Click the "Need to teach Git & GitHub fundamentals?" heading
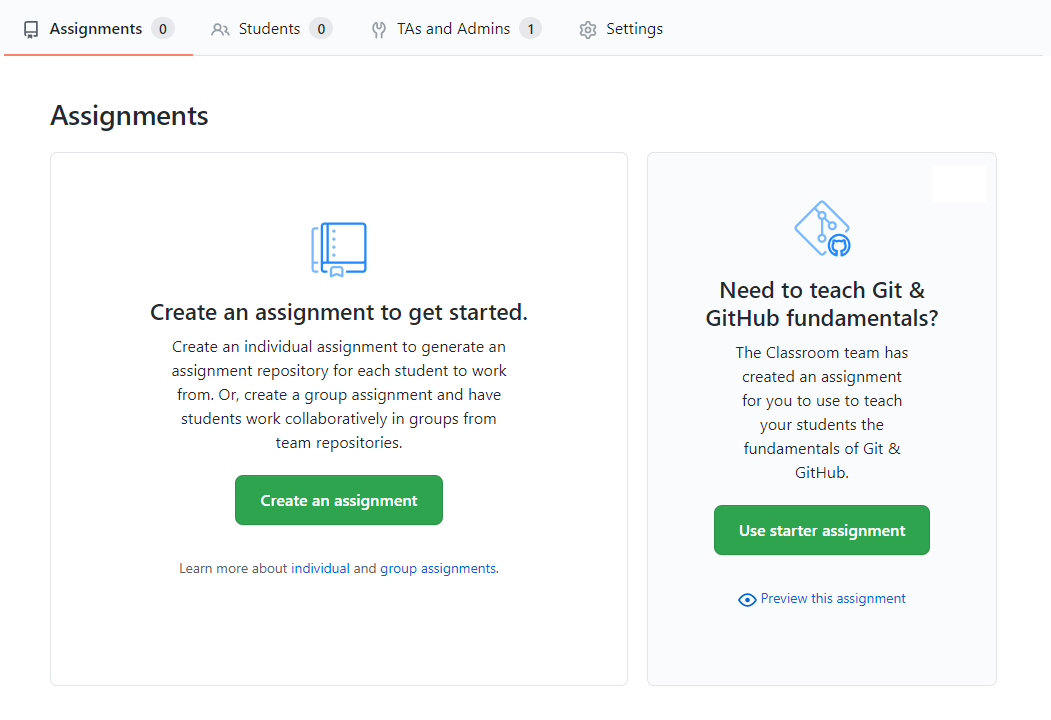This screenshot has height=720, width=1051. click(x=822, y=304)
